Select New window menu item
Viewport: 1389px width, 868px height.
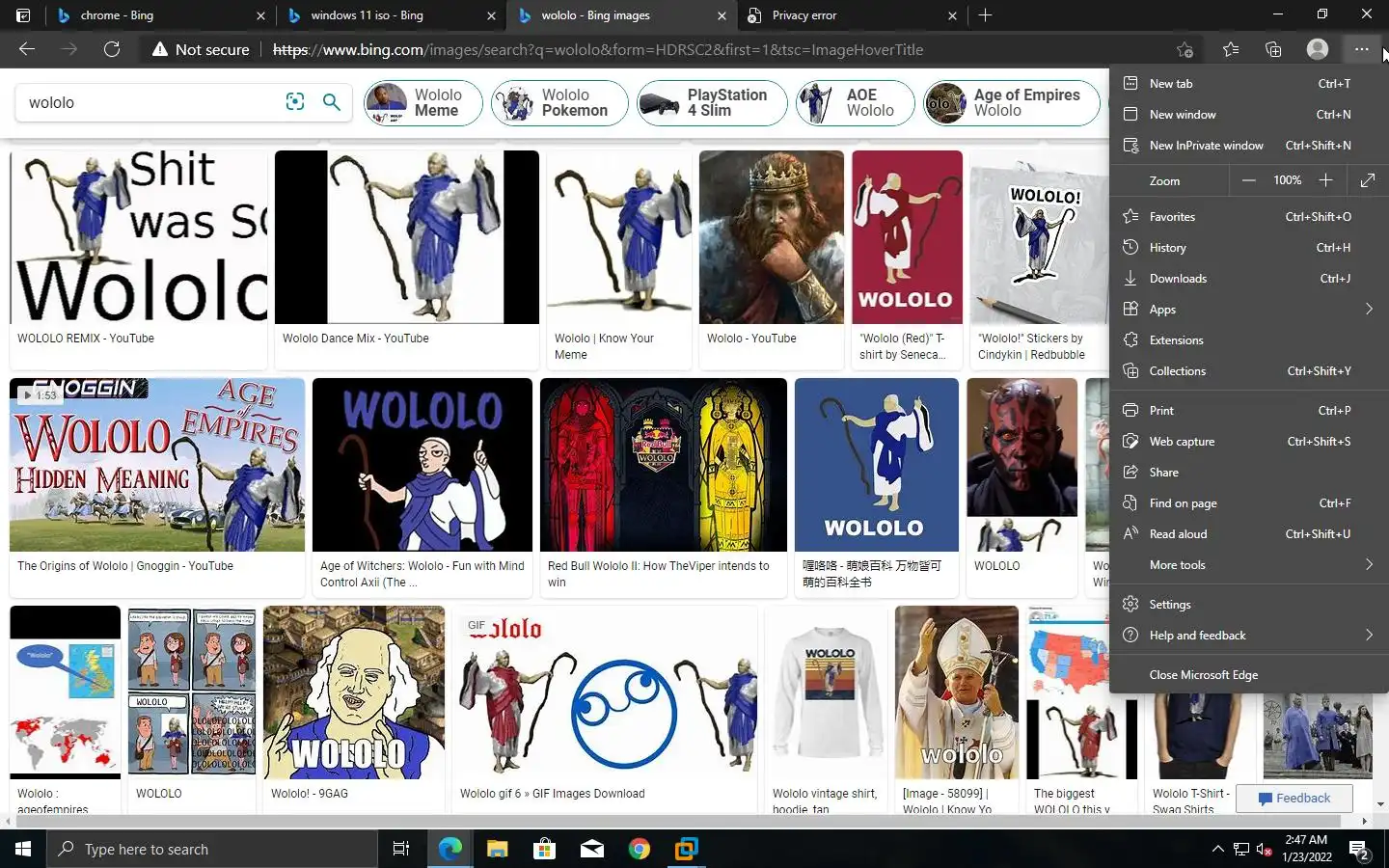click(x=1249, y=115)
